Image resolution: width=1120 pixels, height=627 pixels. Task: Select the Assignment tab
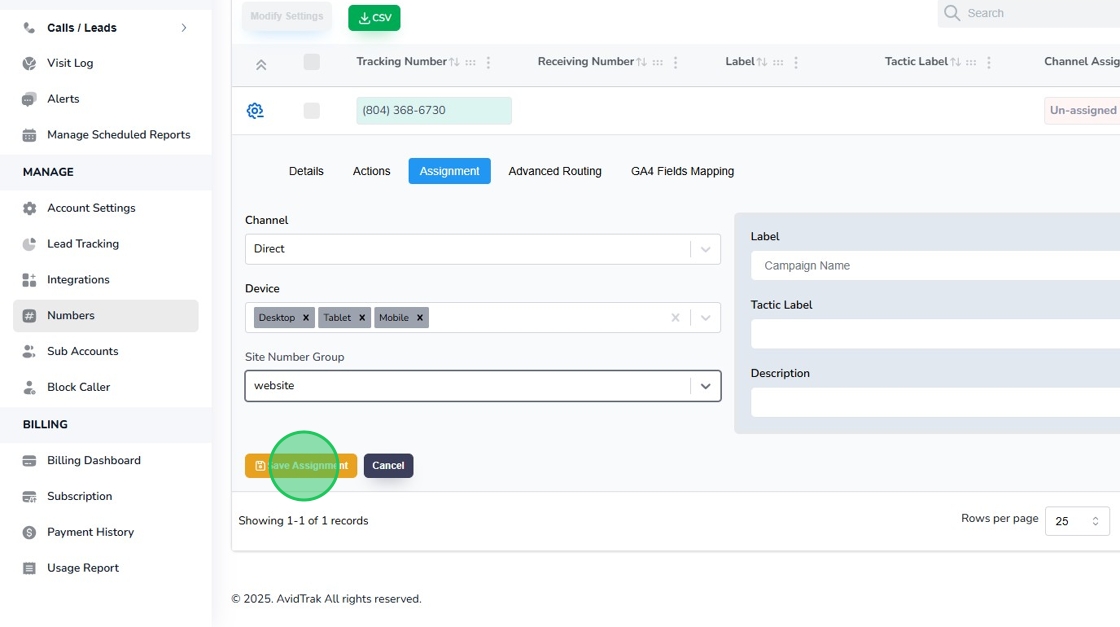pyautogui.click(x=449, y=171)
